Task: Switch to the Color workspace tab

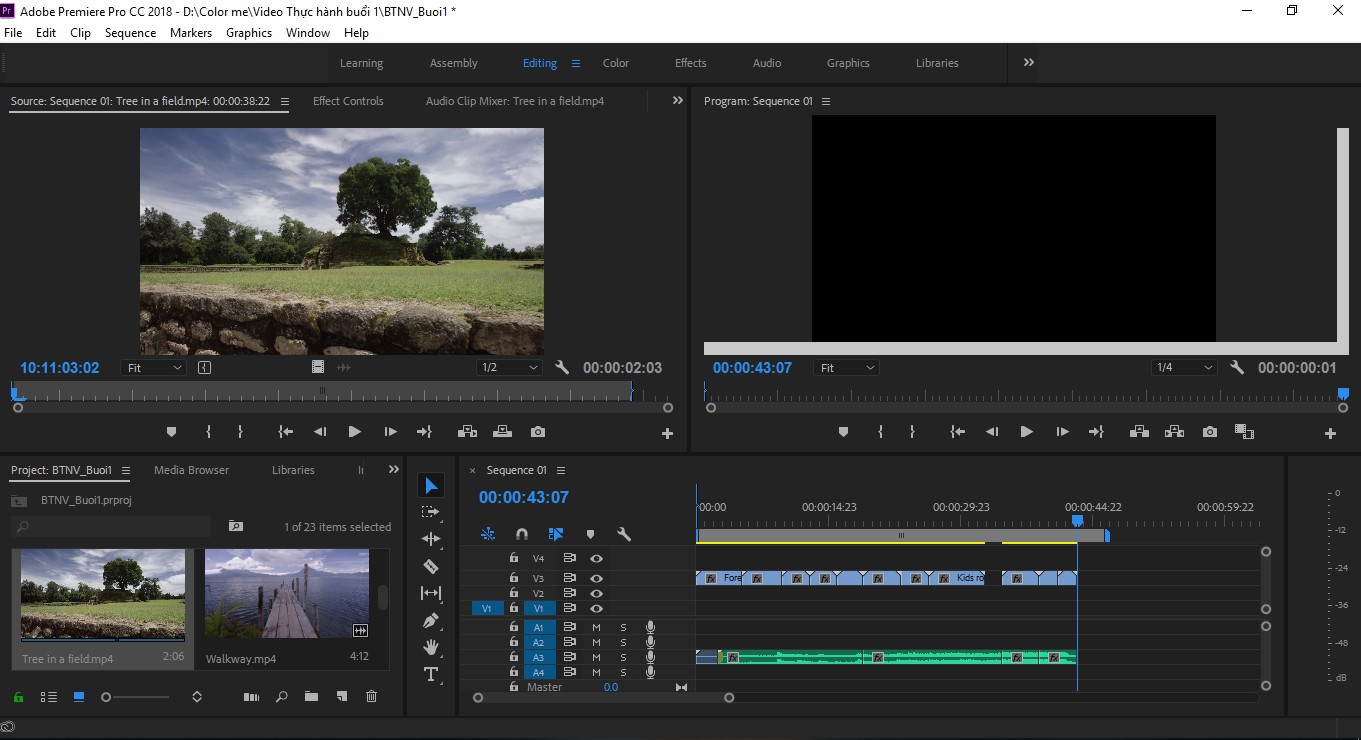Action: tap(616, 63)
